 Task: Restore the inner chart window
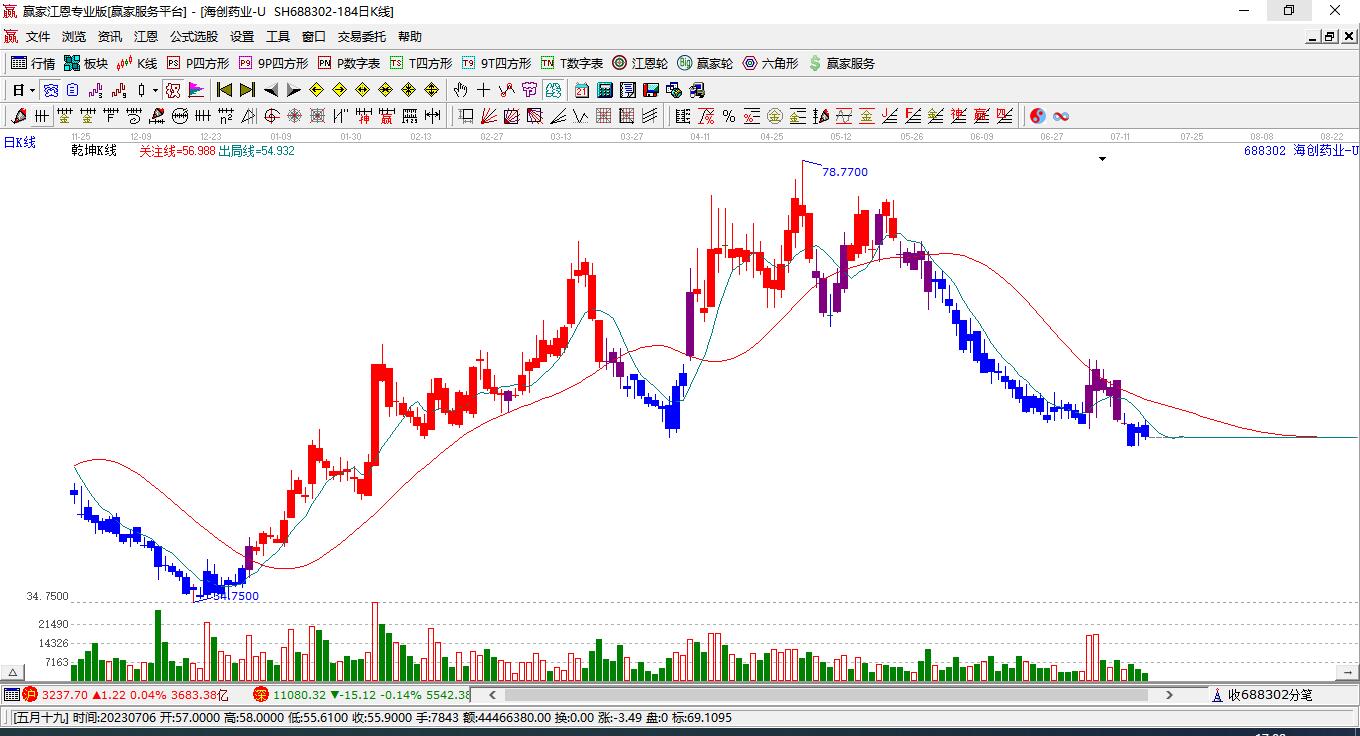tap(1330, 37)
